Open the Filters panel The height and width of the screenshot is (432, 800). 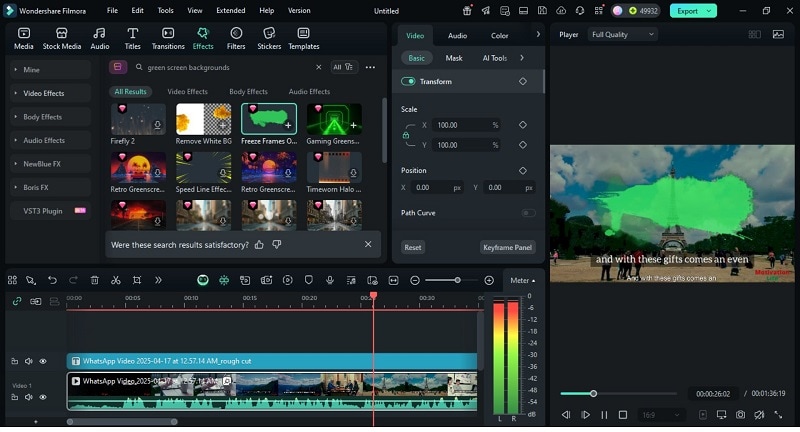pos(236,38)
